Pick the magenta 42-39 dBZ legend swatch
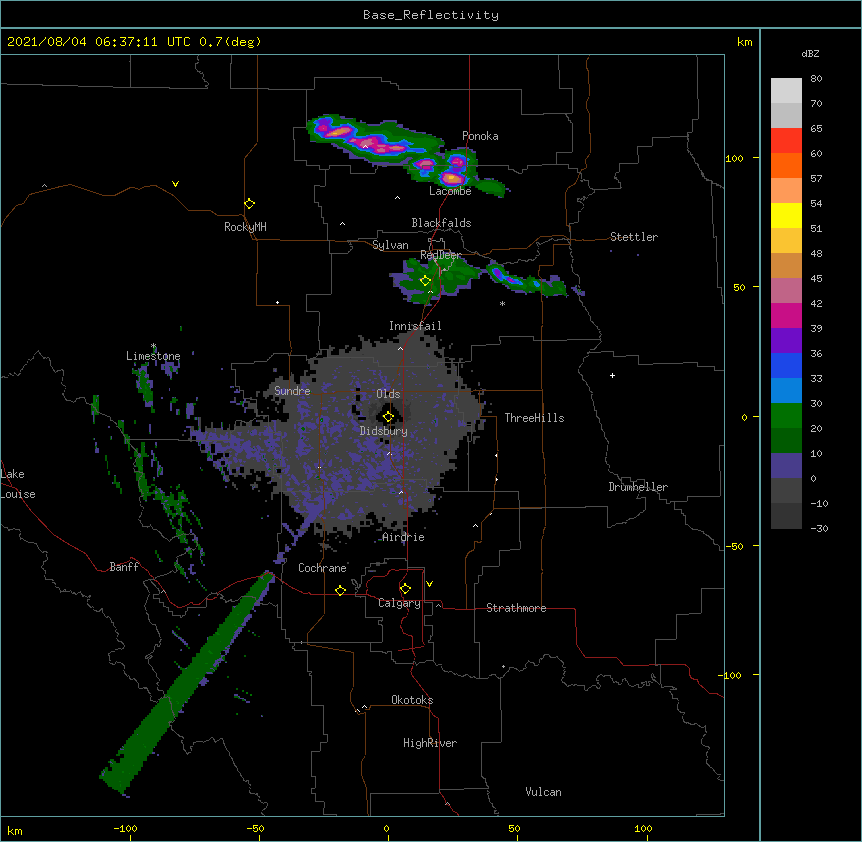 click(x=786, y=315)
